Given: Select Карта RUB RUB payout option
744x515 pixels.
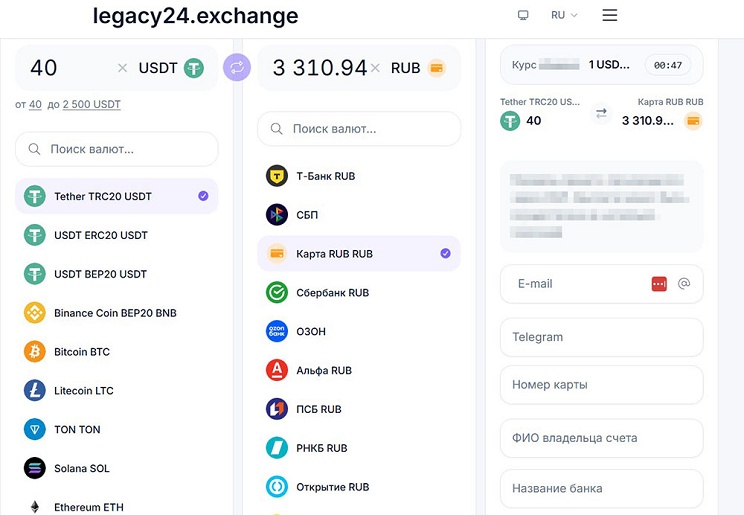Looking at the screenshot, I should 359,253.
